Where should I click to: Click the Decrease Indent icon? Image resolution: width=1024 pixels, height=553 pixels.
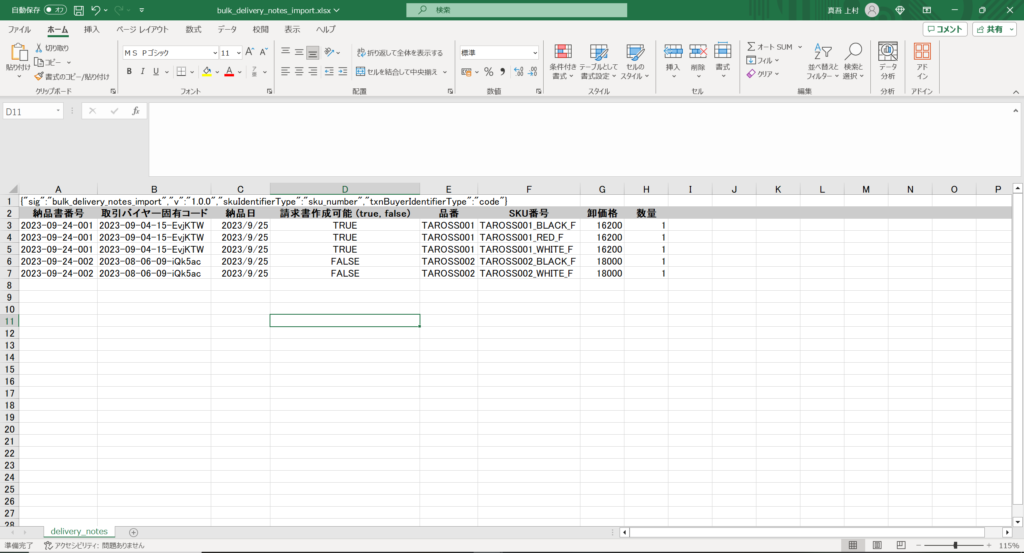[328, 72]
